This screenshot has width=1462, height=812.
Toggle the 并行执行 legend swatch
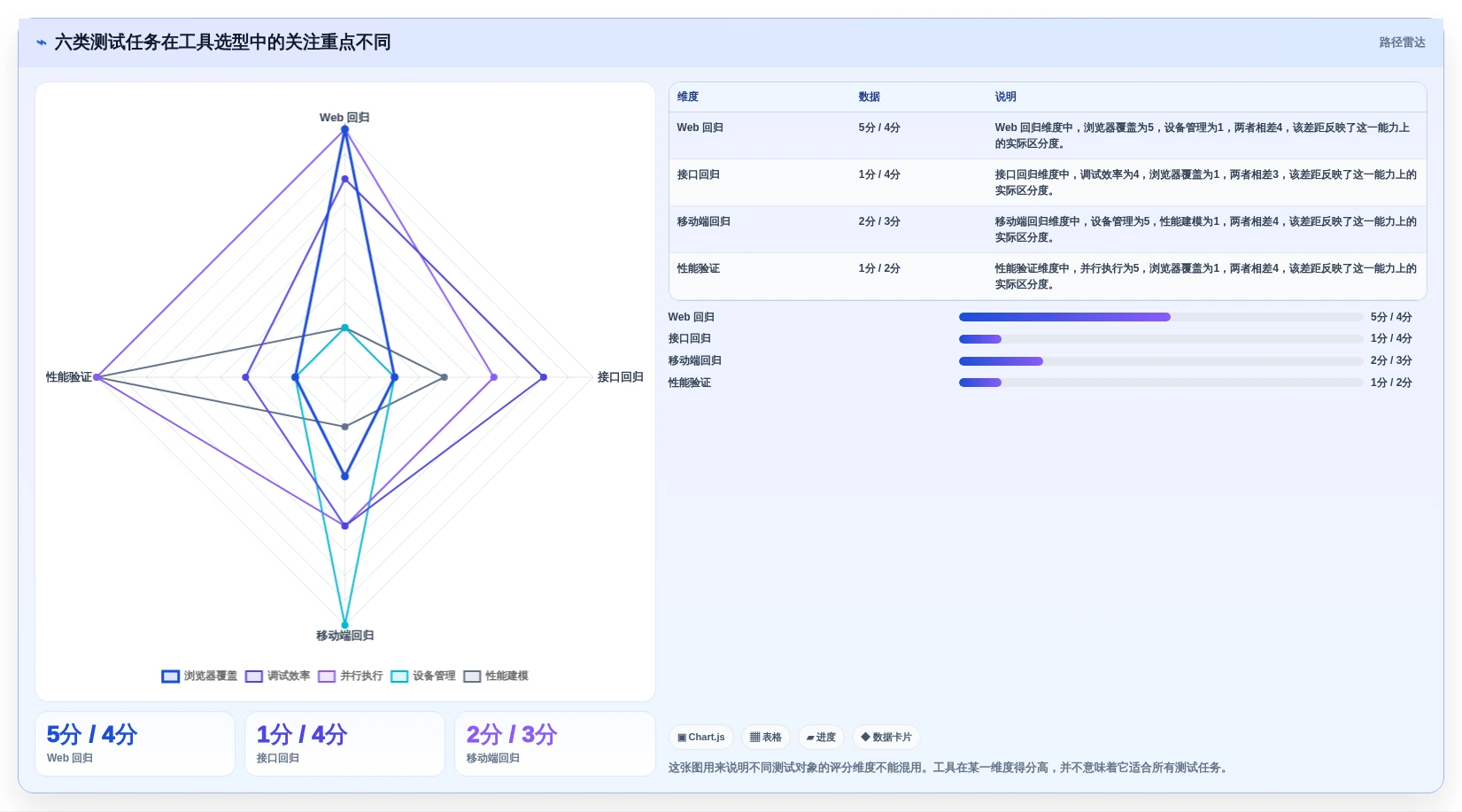pos(327,677)
